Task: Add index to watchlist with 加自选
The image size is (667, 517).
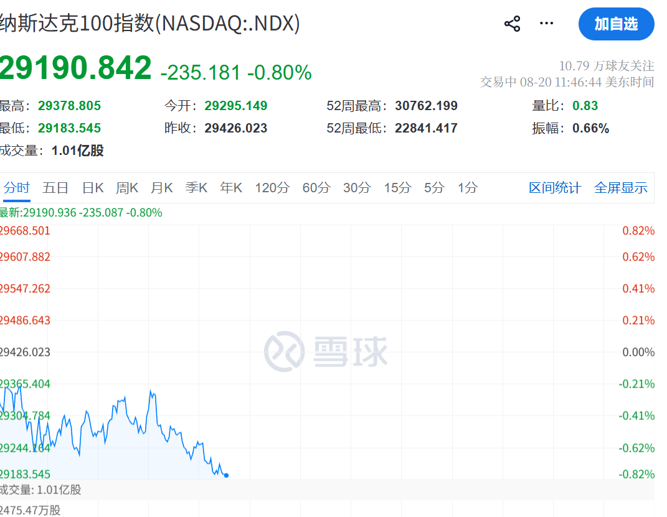Action: click(x=616, y=24)
